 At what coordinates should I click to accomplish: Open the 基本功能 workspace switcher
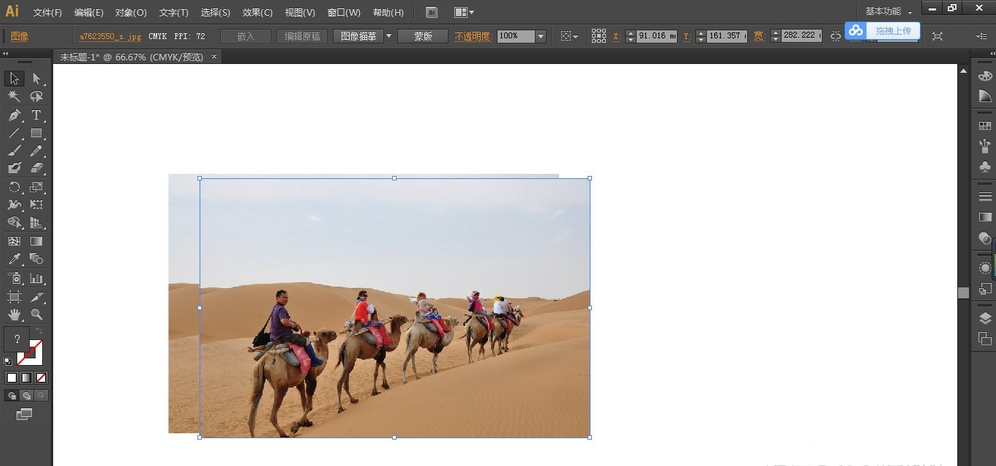pyautogui.click(x=888, y=12)
